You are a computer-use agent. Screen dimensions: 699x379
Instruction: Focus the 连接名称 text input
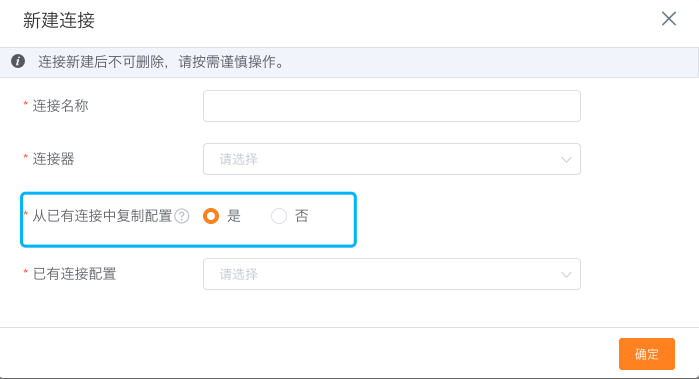pyautogui.click(x=392, y=106)
